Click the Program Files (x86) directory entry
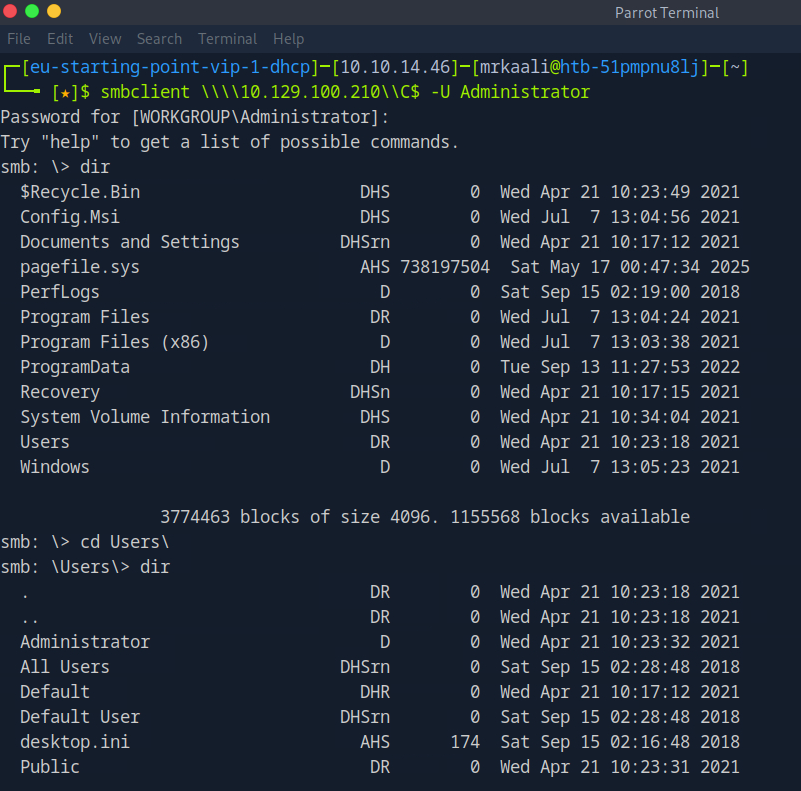This screenshot has height=791, width=801. coord(114,342)
